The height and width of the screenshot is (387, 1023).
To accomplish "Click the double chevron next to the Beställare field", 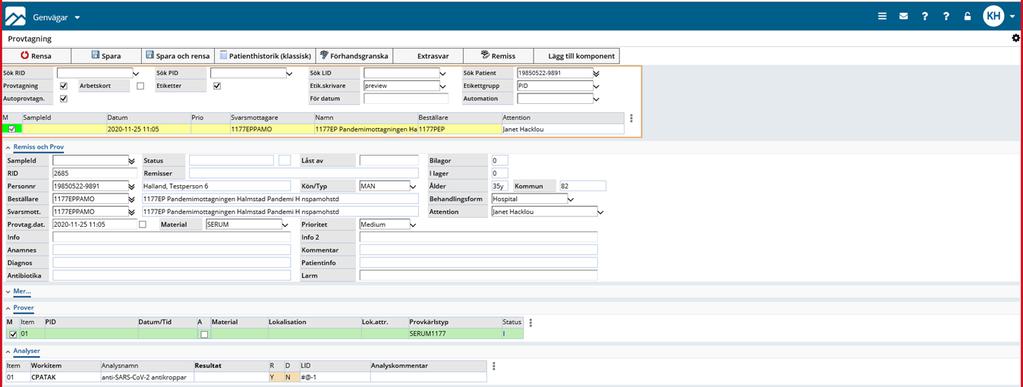I will pos(131,199).
